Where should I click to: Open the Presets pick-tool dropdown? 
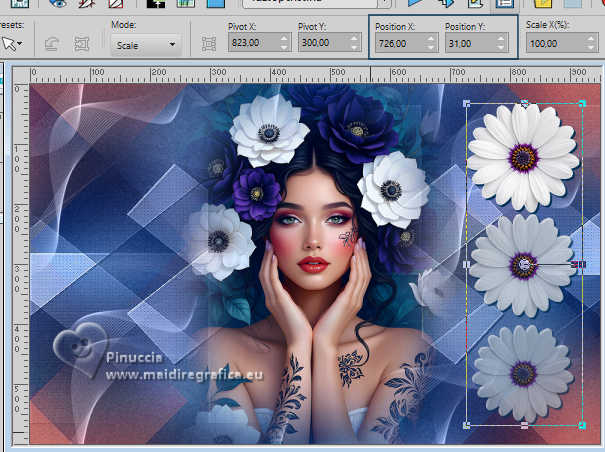[x=12, y=44]
